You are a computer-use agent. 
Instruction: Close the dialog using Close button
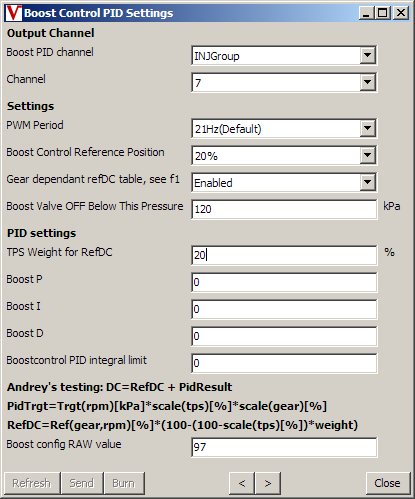tap(388, 483)
